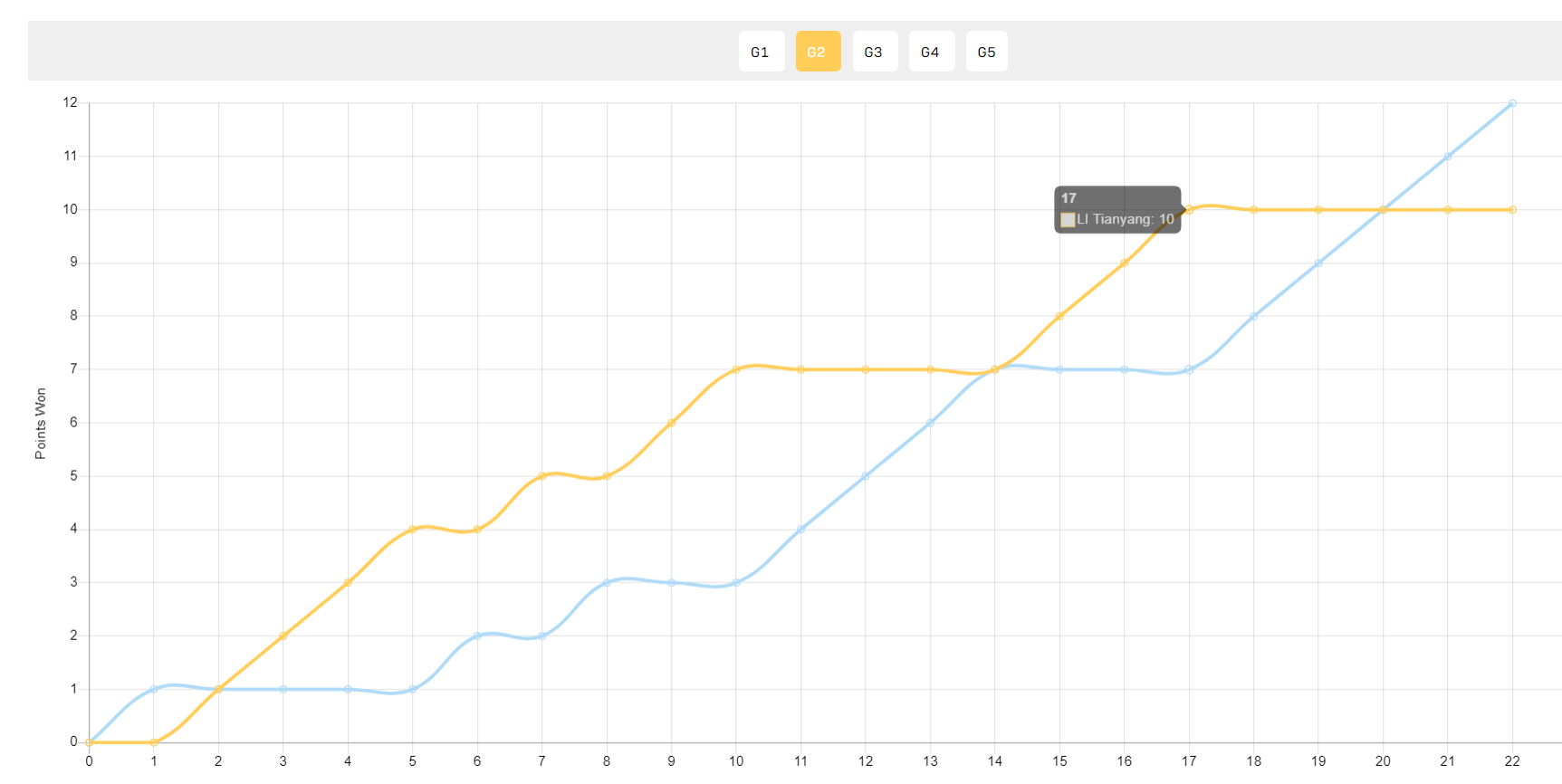Click the blue data point at rally 8
The height and width of the screenshot is (784, 1562).
click(x=607, y=582)
